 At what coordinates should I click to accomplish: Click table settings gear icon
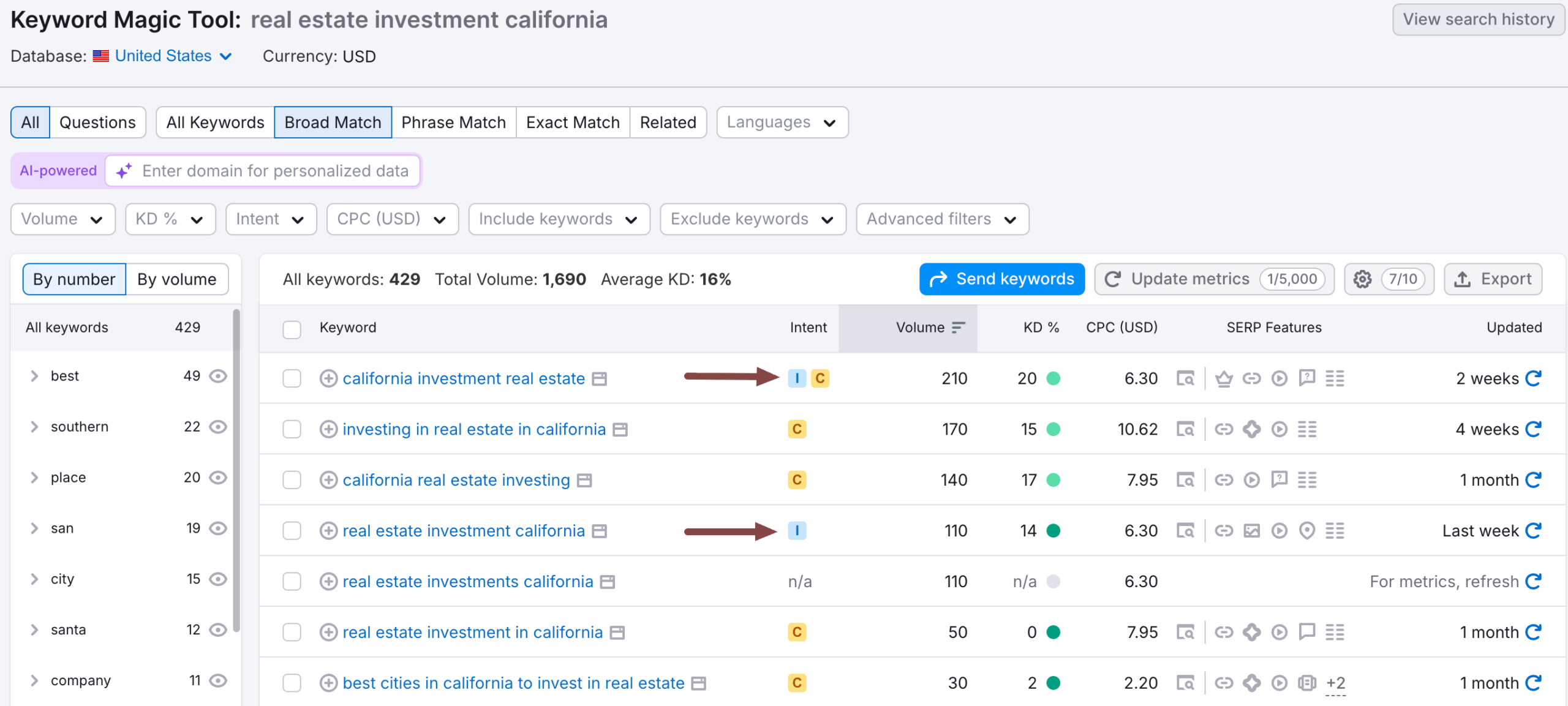tap(1362, 279)
